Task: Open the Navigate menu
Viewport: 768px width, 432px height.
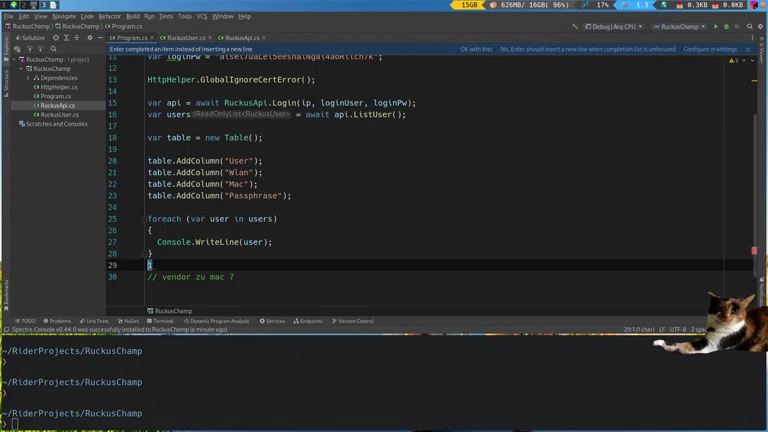Action: 64,16
